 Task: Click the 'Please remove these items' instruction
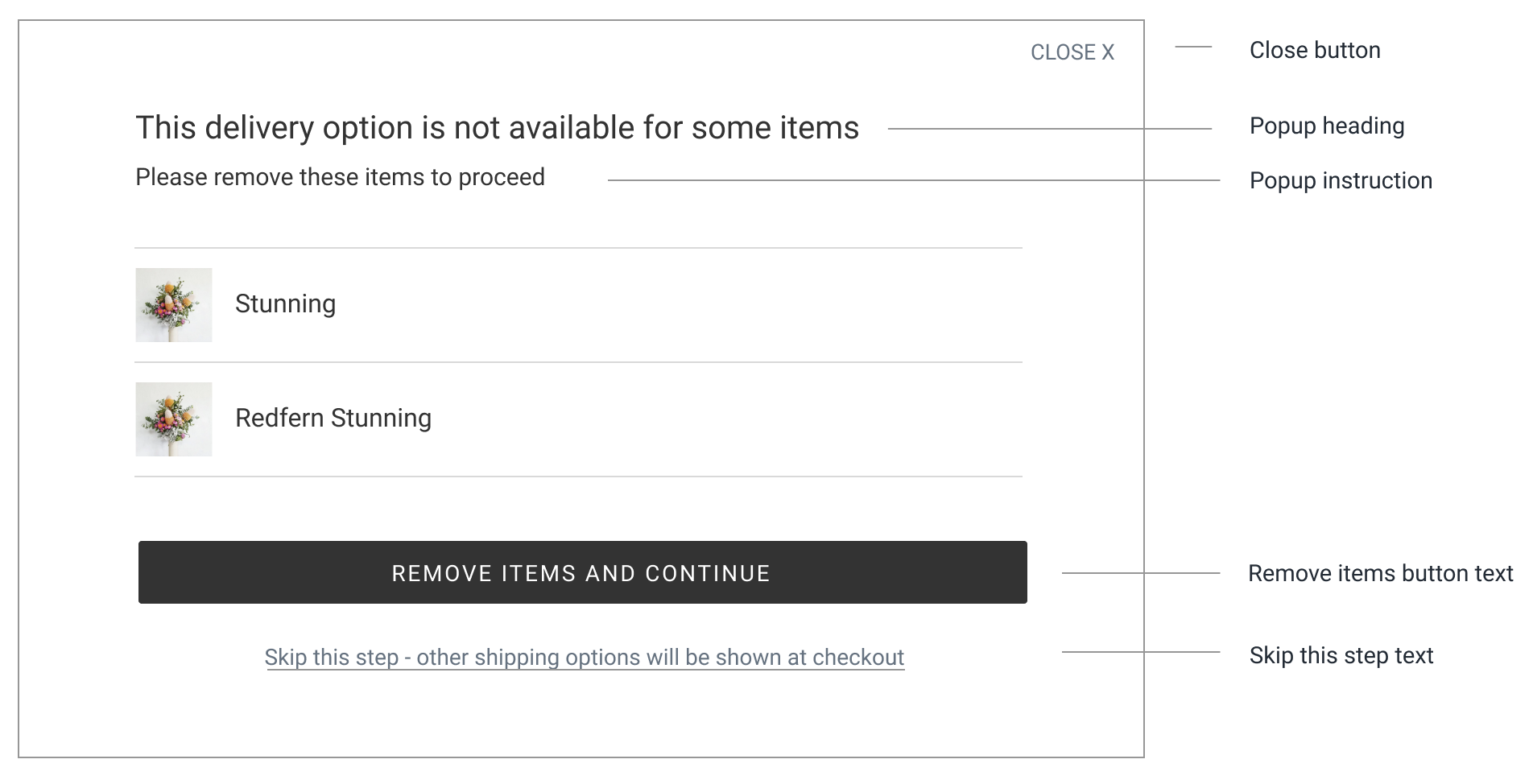pyautogui.click(x=341, y=177)
